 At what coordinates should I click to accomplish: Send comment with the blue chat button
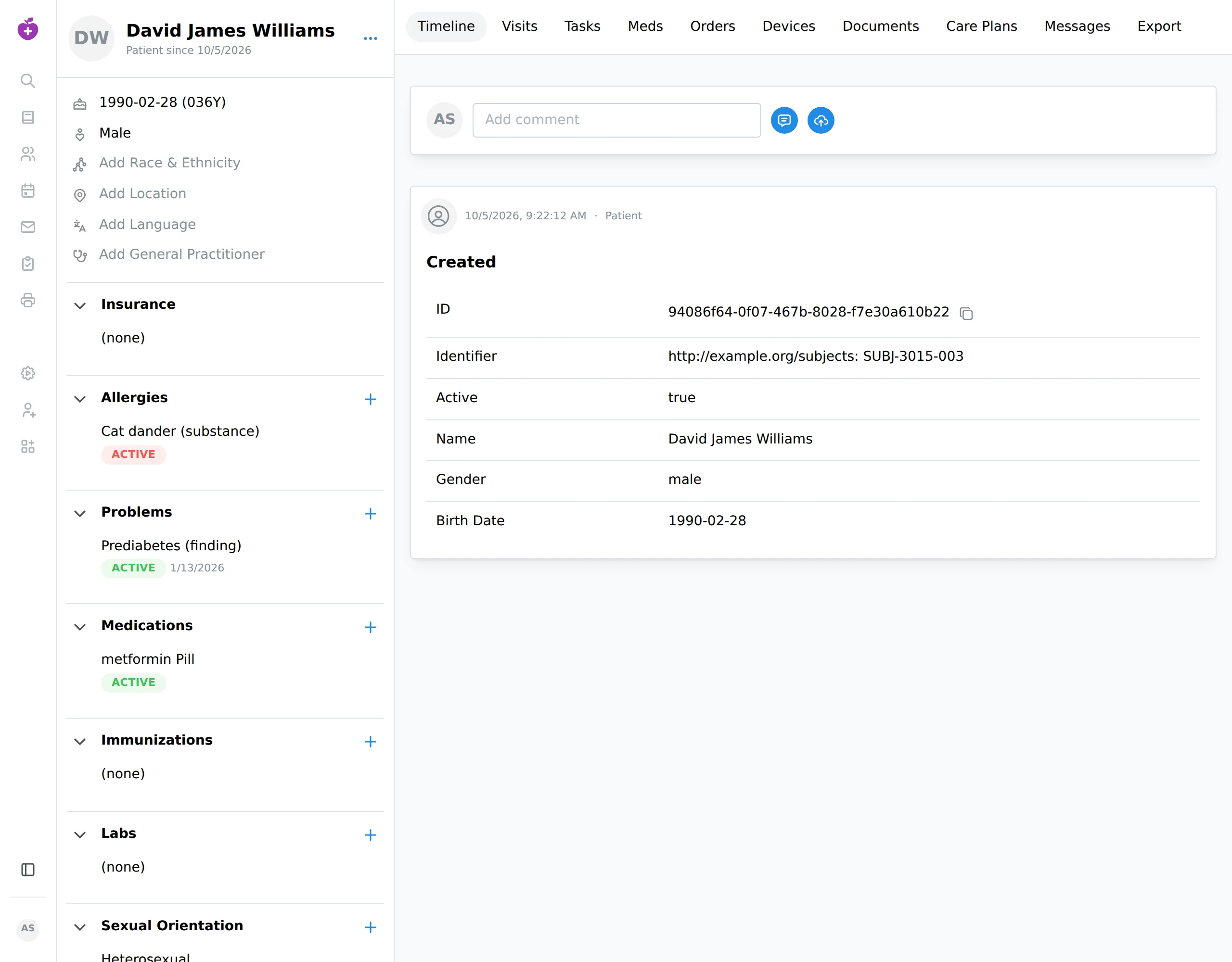click(x=784, y=120)
